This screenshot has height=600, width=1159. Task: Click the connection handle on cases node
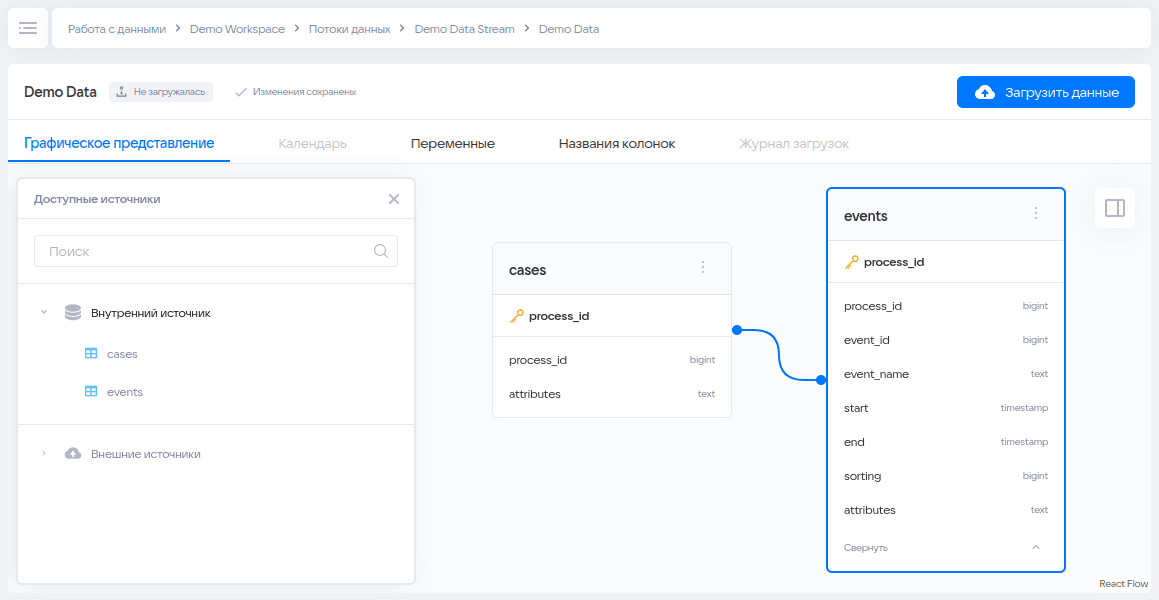click(737, 330)
